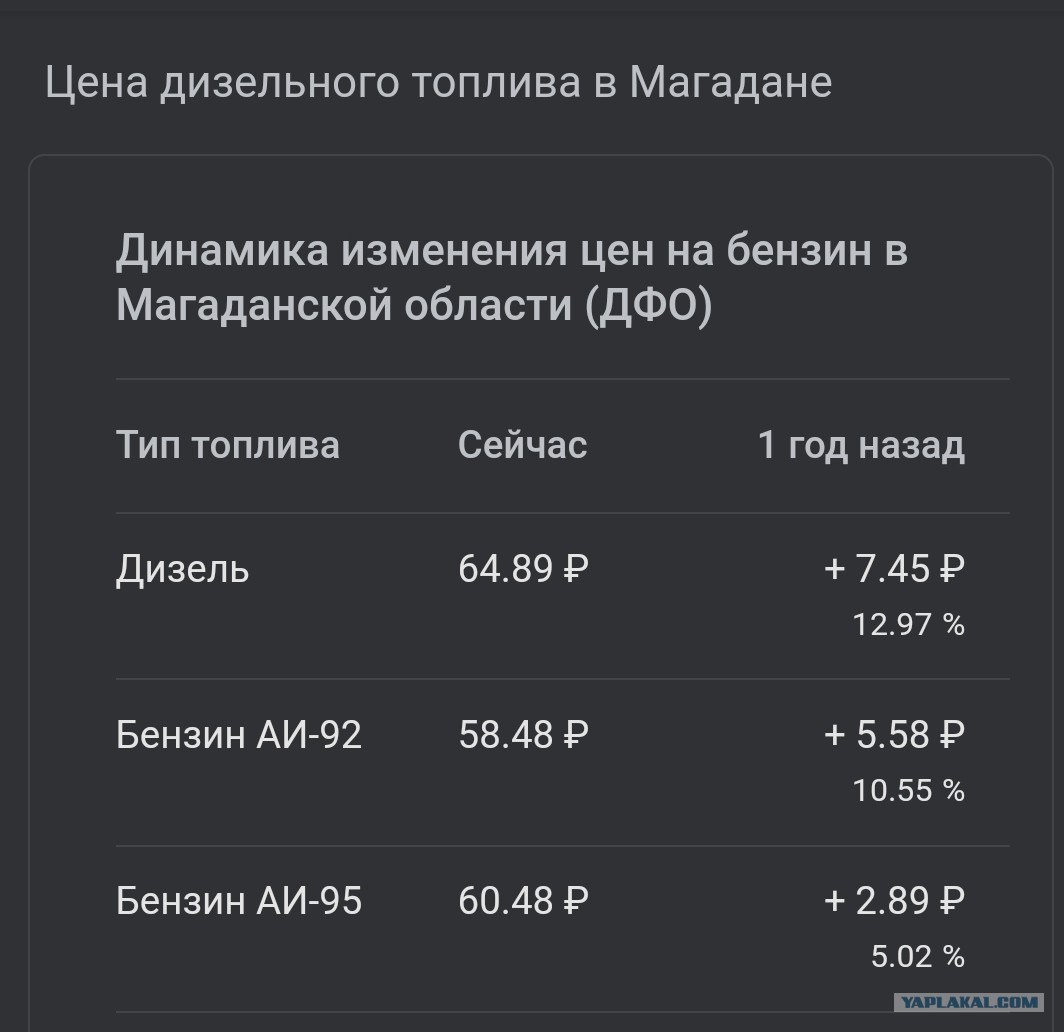Open the YAPLAKAL.COM watermark link
The height and width of the screenshot is (1032, 1064).
click(969, 1002)
